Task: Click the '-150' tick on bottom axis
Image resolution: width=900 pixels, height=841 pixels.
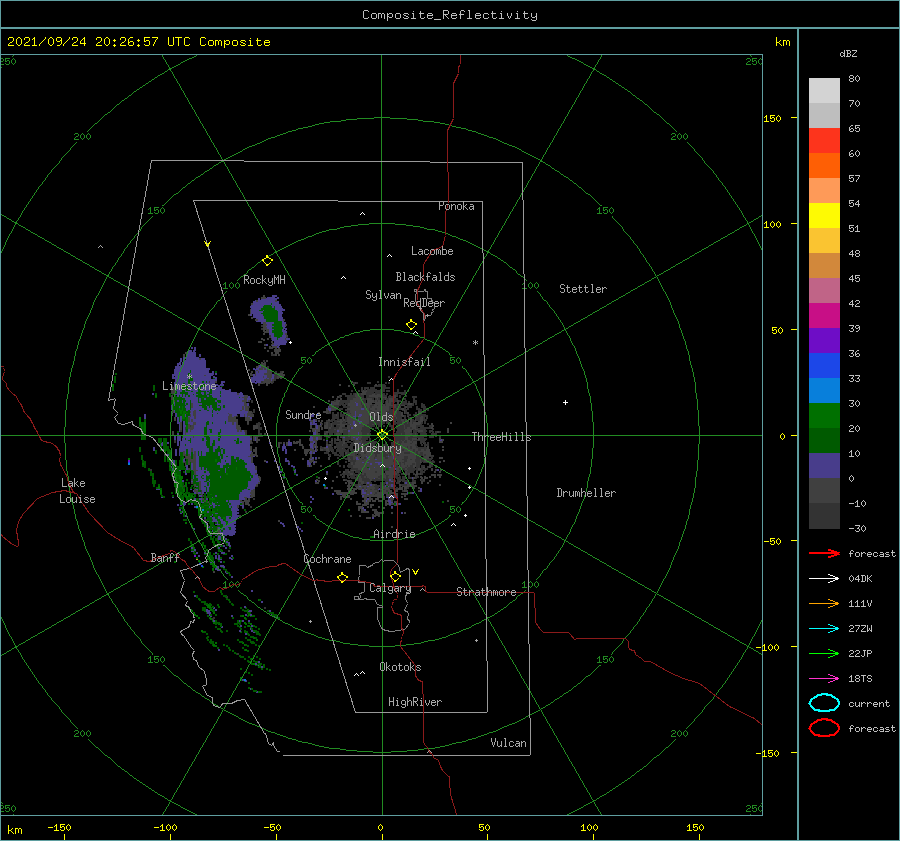Action: [x=59, y=827]
